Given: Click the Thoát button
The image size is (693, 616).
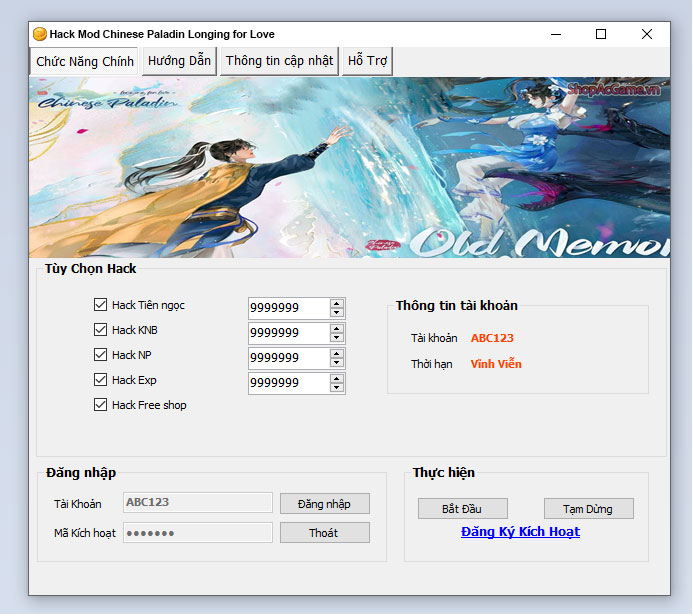Looking at the screenshot, I should pyautogui.click(x=325, y=533).
